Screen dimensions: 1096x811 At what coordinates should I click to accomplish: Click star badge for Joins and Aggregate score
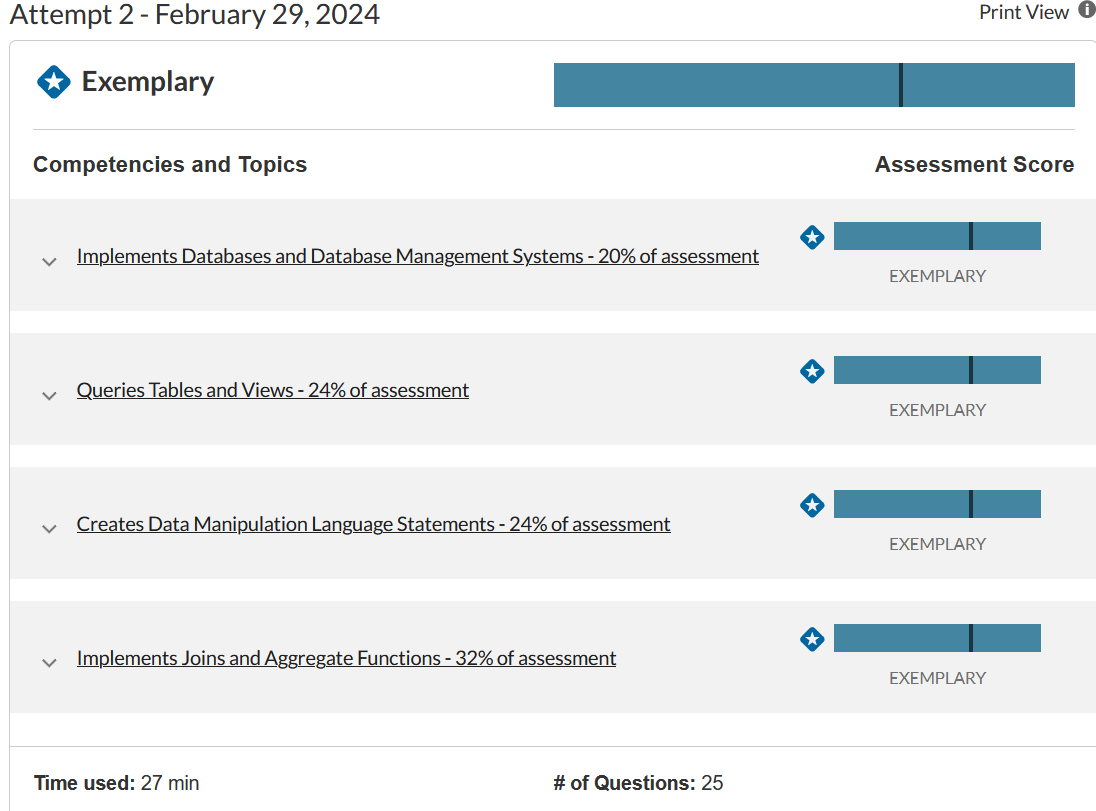point(812,639)
